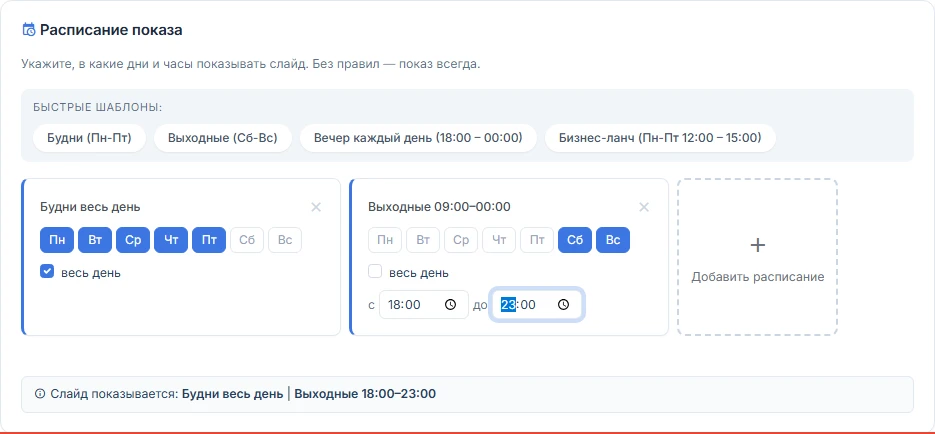Deselect Пт in the Будни card
The width and height of the screenshot is (935, 434).
point(209,240)
